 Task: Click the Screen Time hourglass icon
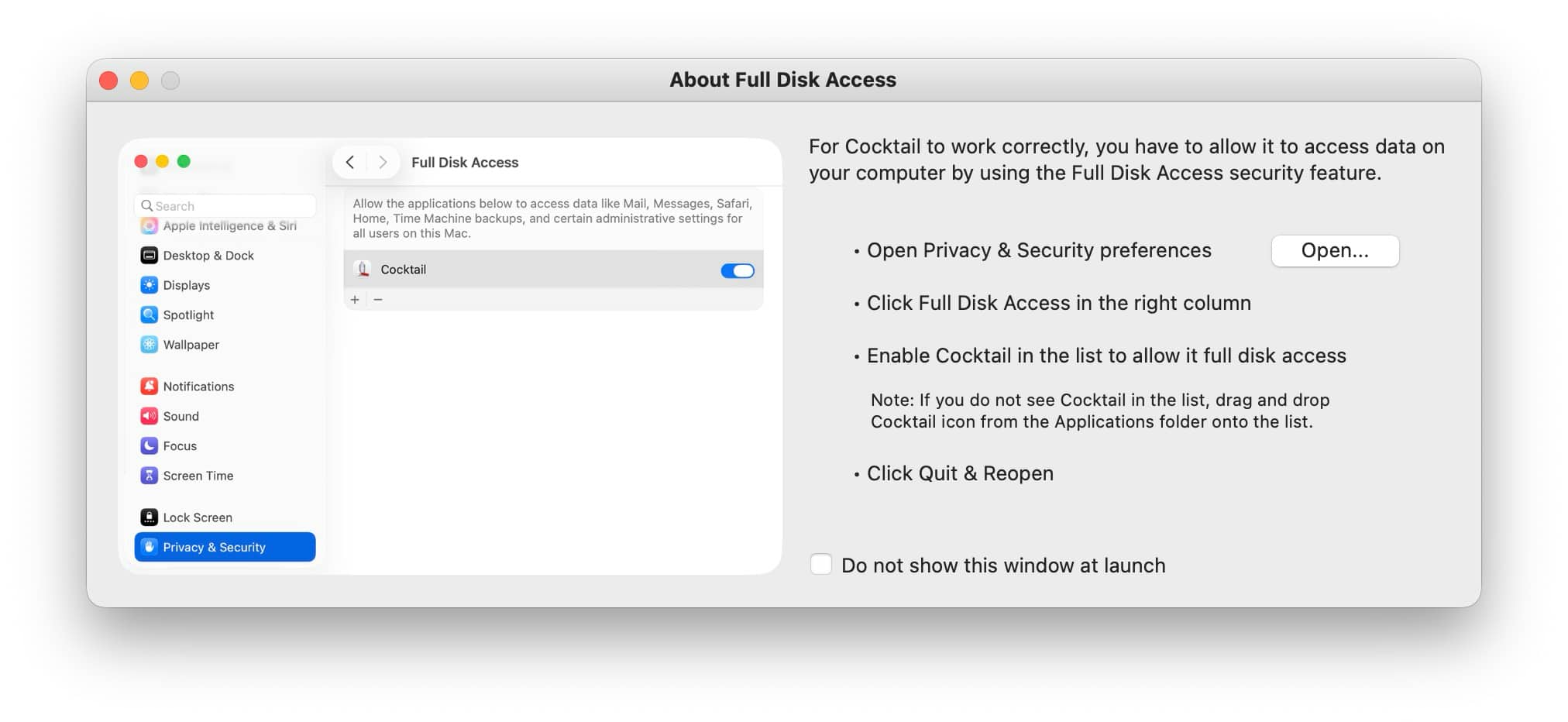coord(149,476)
